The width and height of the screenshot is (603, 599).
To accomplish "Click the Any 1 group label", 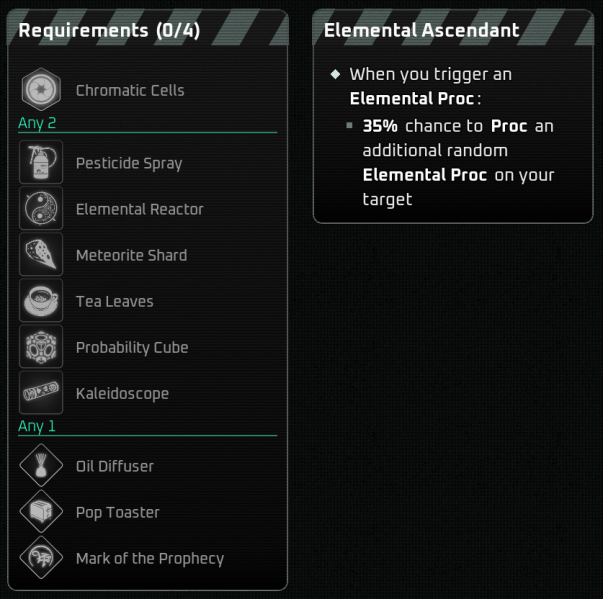I will click(x=38, y=426).
